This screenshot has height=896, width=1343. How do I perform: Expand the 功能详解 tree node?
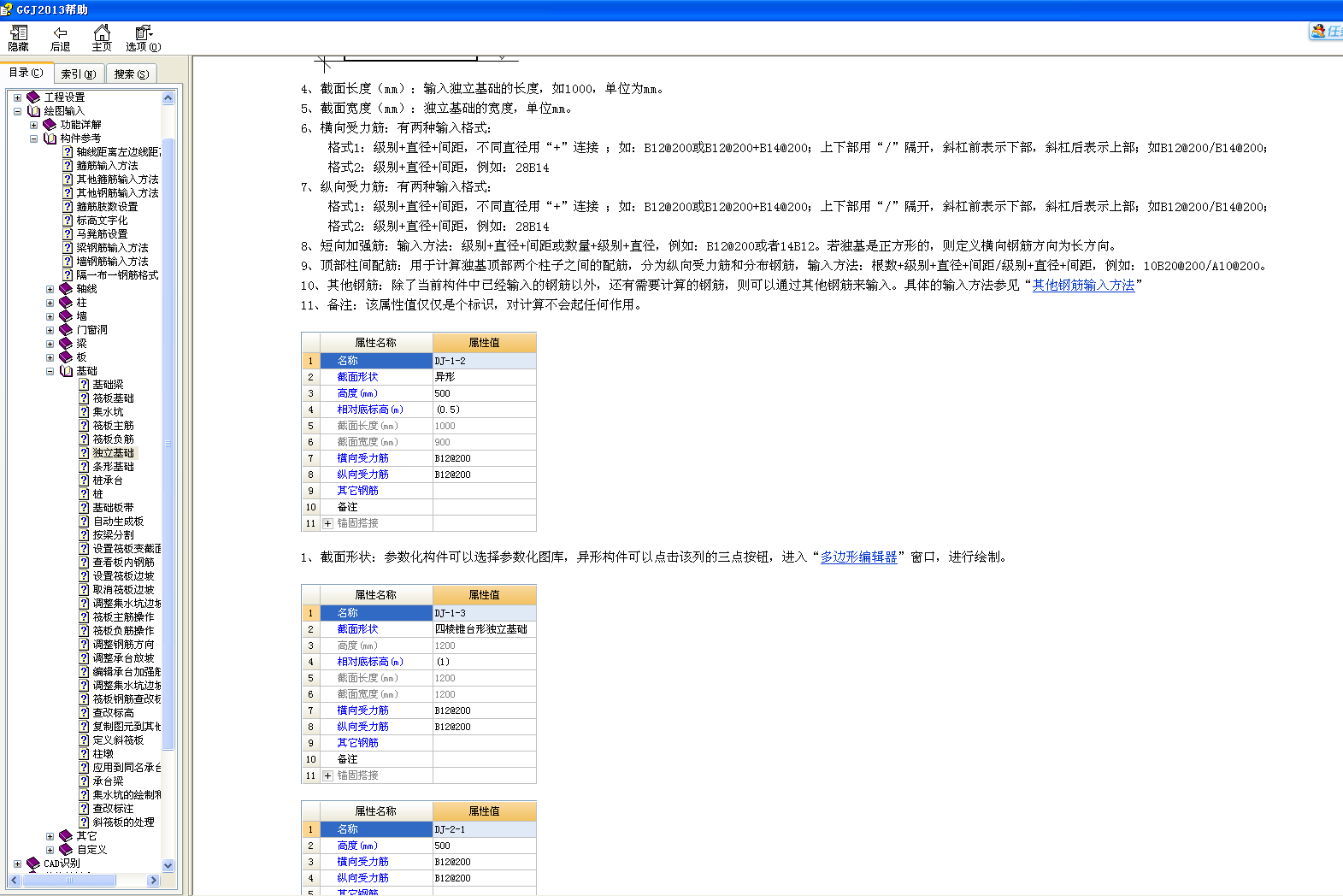[33, 125]
